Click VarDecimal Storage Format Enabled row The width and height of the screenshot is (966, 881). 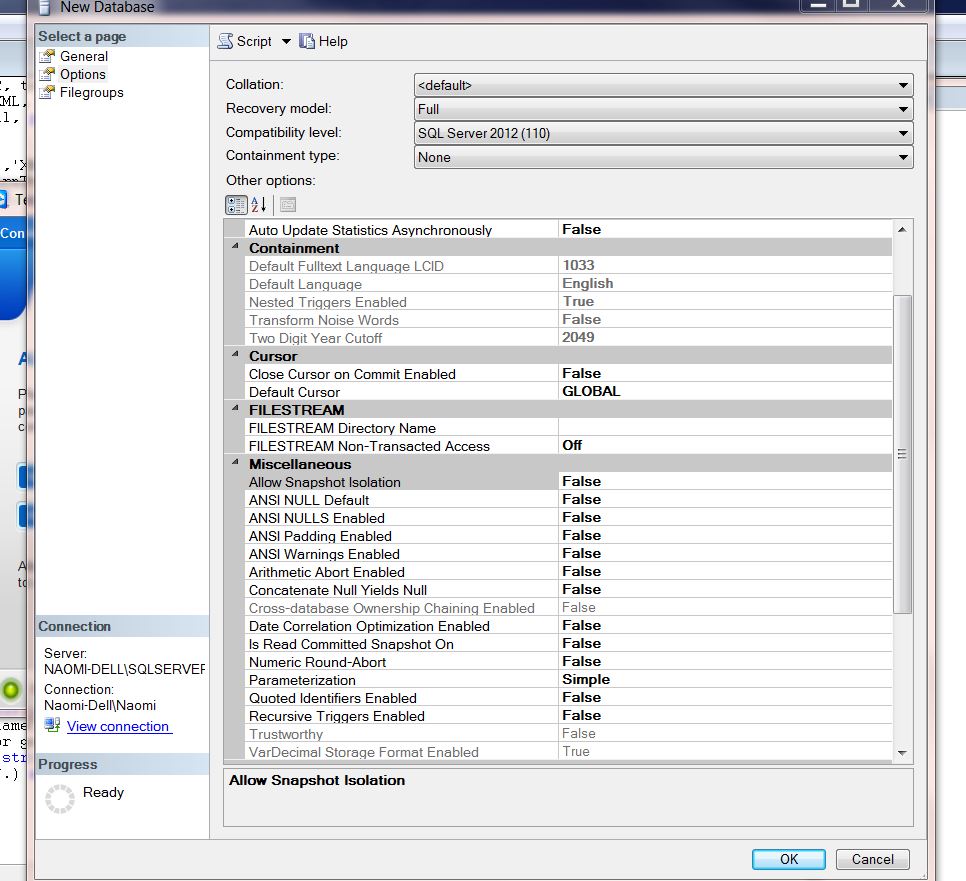click(x=569, y=752)
